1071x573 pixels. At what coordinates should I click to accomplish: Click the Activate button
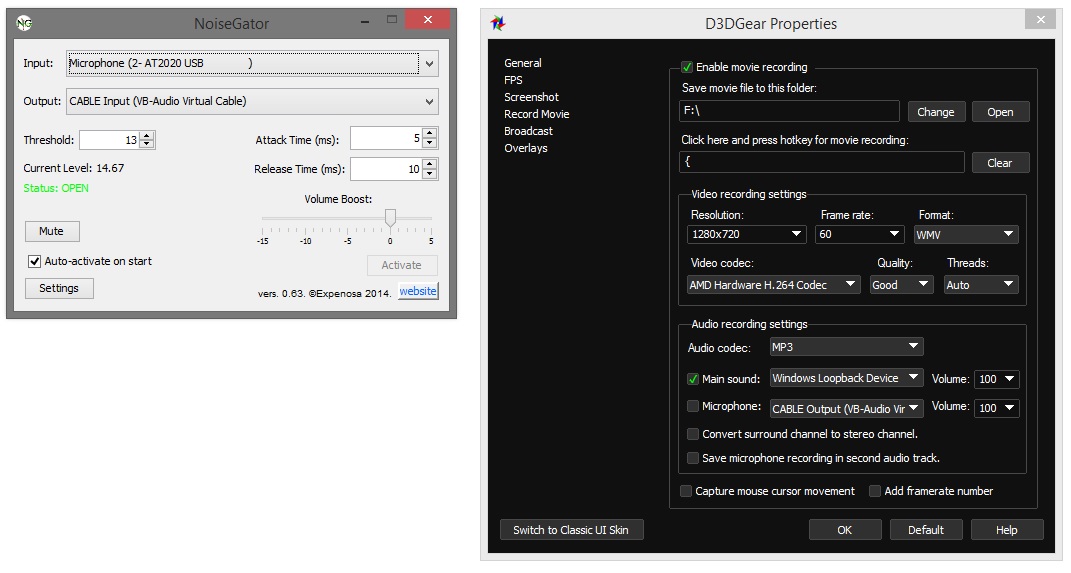tap(402, 265)
